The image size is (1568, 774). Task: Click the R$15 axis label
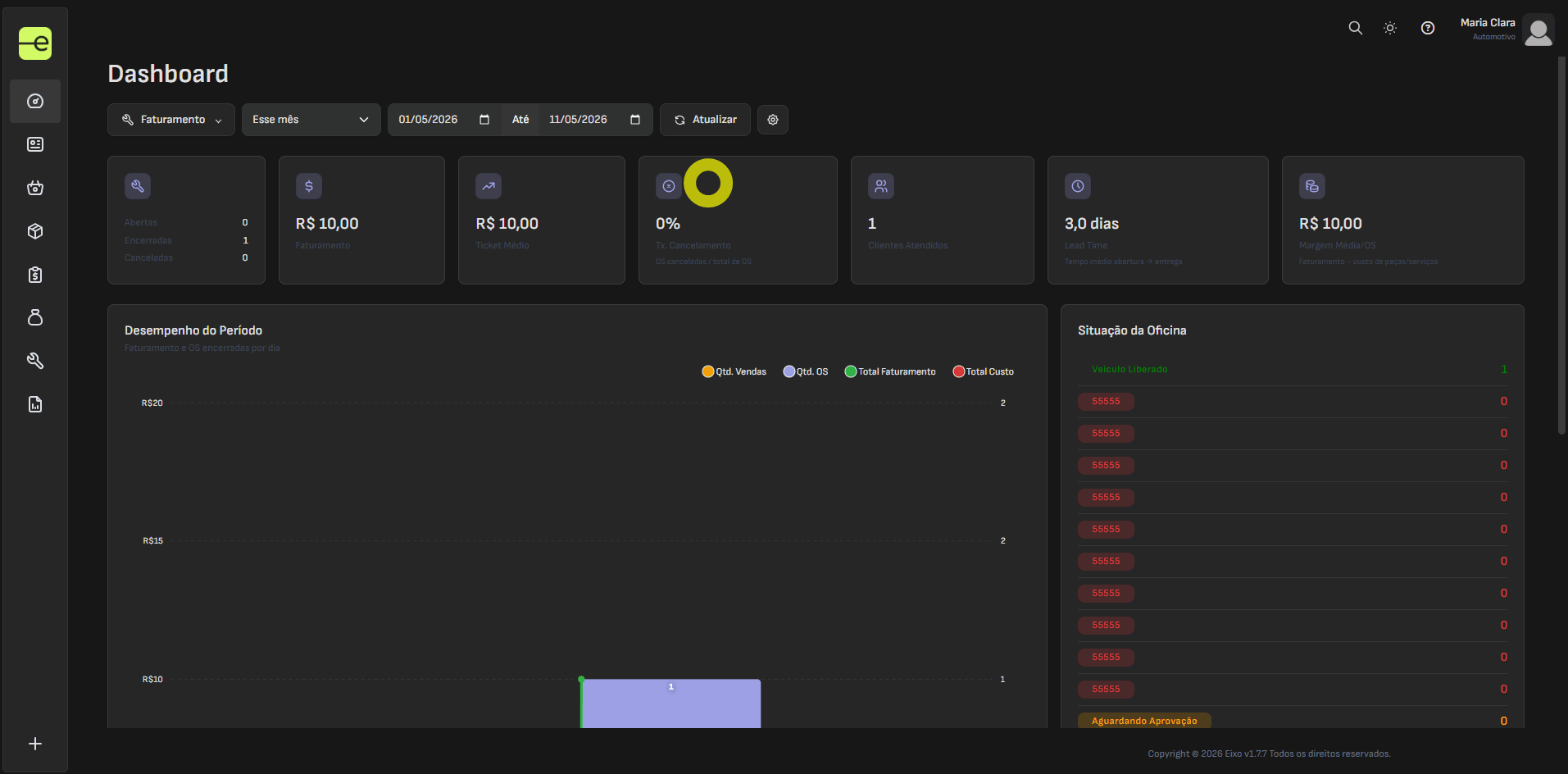pyautogui.click(x=152, y=540)
